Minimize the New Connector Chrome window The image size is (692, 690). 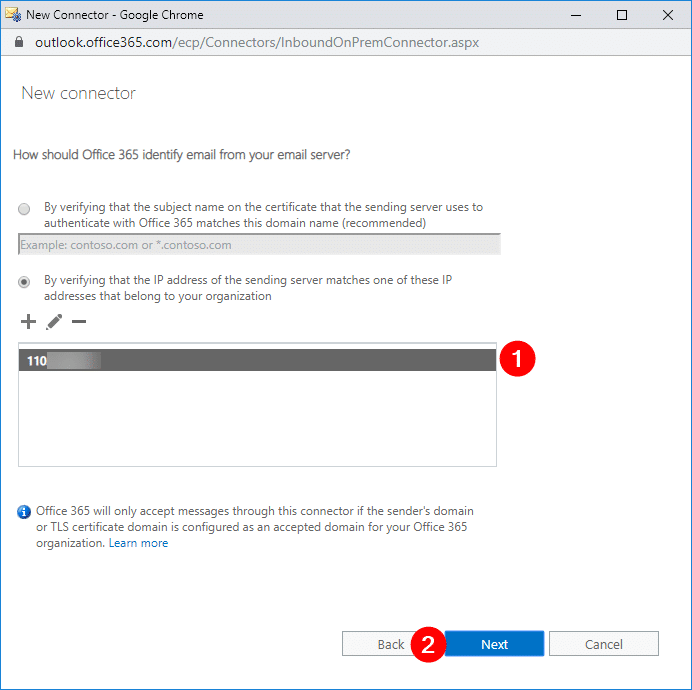(x=576, y=15)
